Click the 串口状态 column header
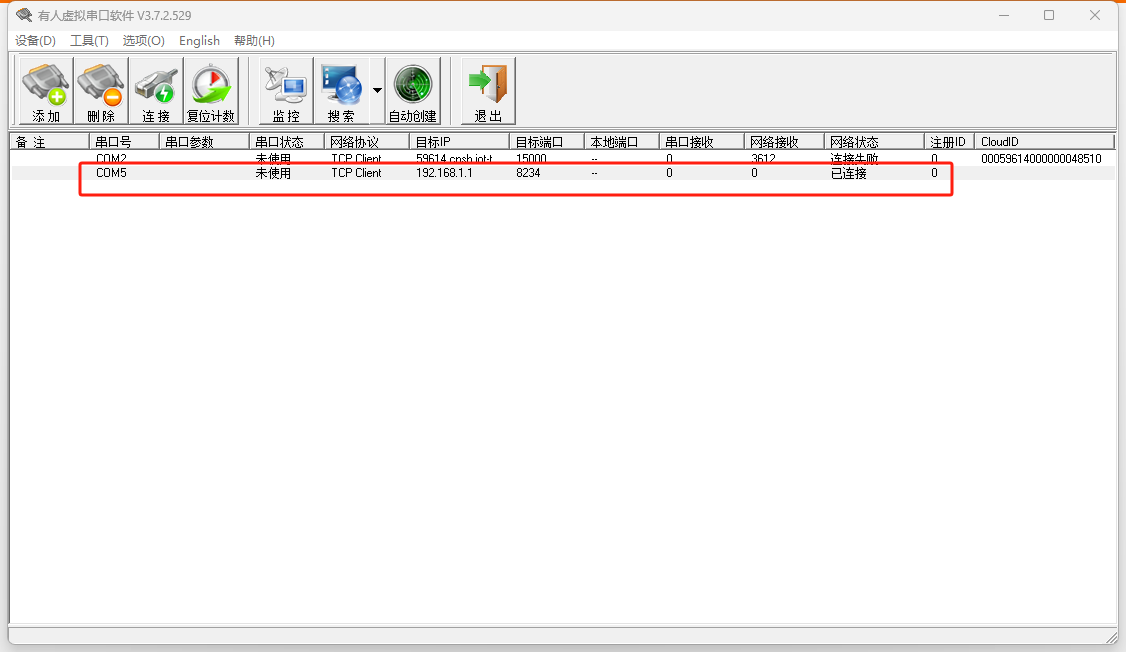1126x652 pixels. (287, 141)
